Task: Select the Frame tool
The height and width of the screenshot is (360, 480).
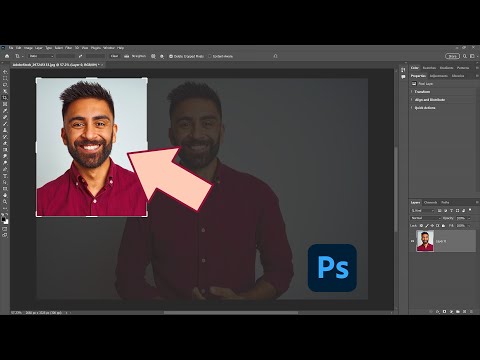Action: (x=5, y=104)
